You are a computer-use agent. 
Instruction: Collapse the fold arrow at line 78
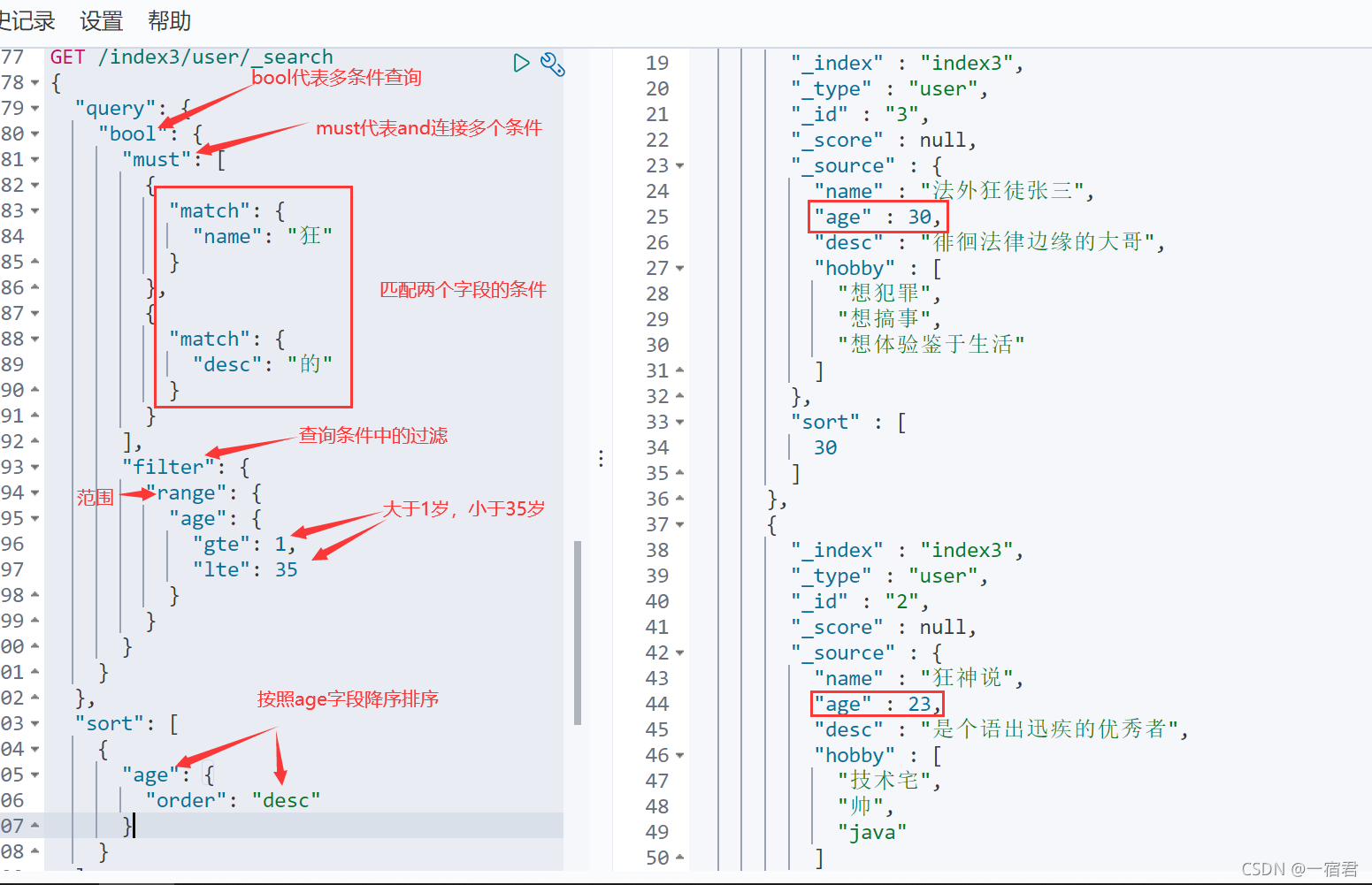tap(34, 82)
